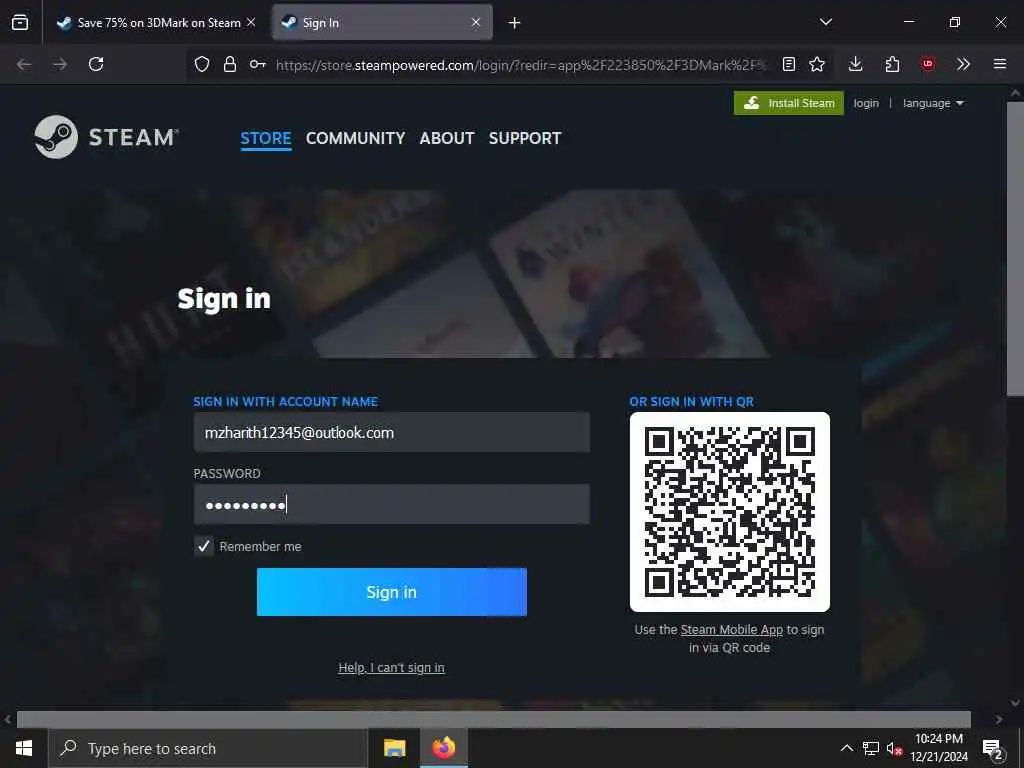Open the SUPPORT page
Image resolution: width=1024 pixels, height=768 pixels.
tap(525, 138)
